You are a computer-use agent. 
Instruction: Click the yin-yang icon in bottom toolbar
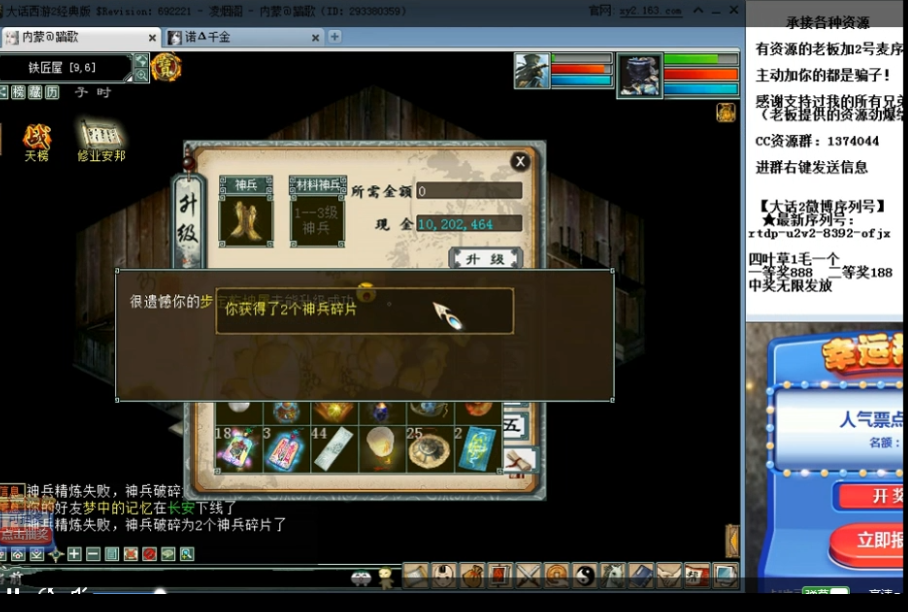click(584, 575)
